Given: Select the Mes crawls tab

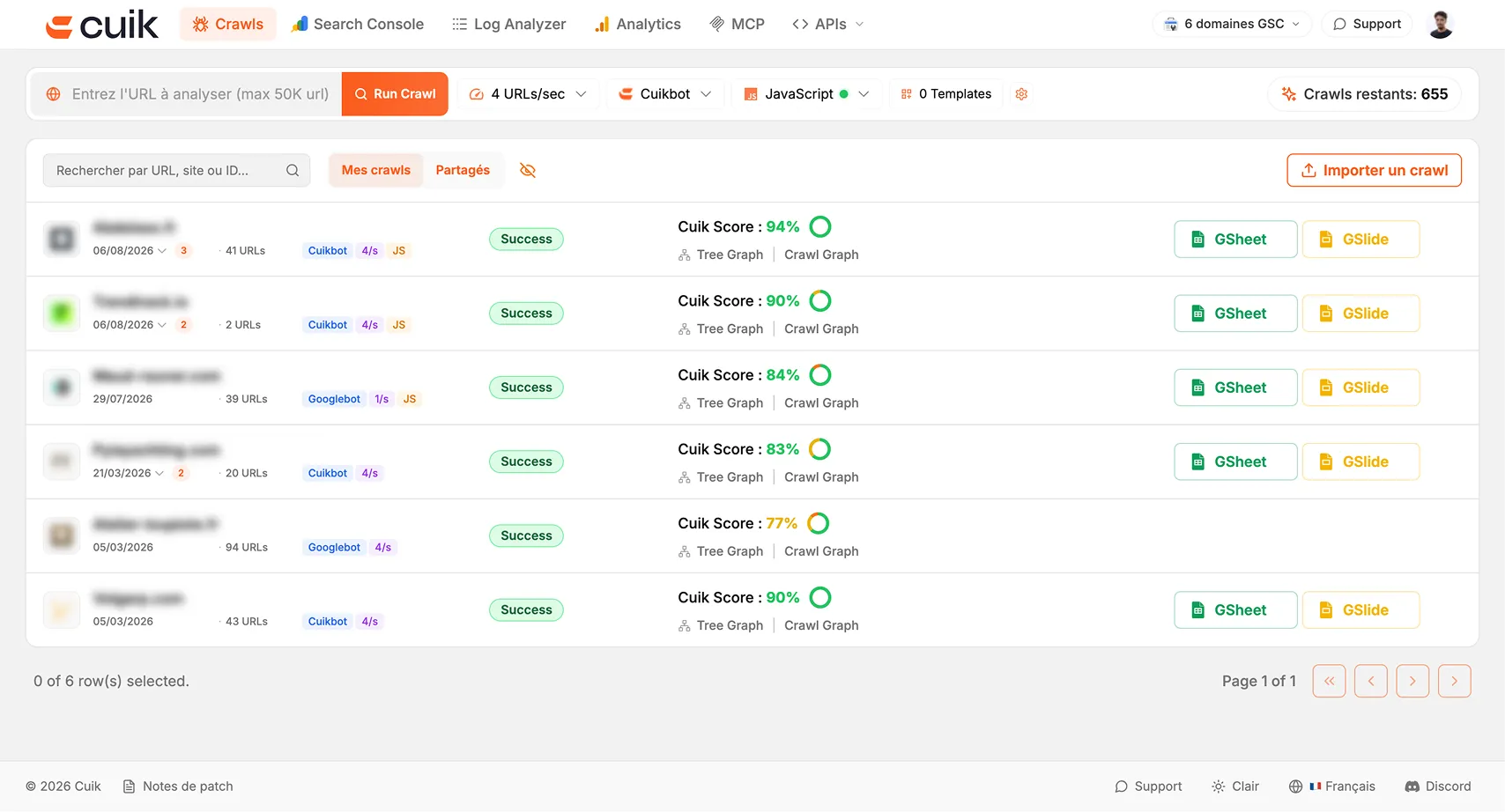Looking at the screenshot, I should (376, 170).
